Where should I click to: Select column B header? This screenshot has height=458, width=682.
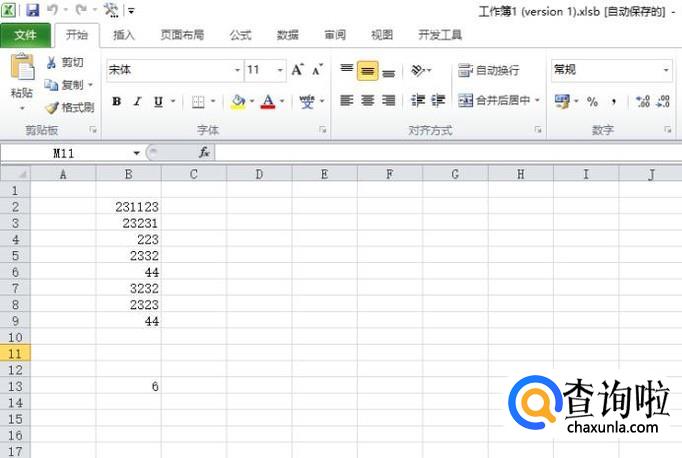click(x=128, y=174)
